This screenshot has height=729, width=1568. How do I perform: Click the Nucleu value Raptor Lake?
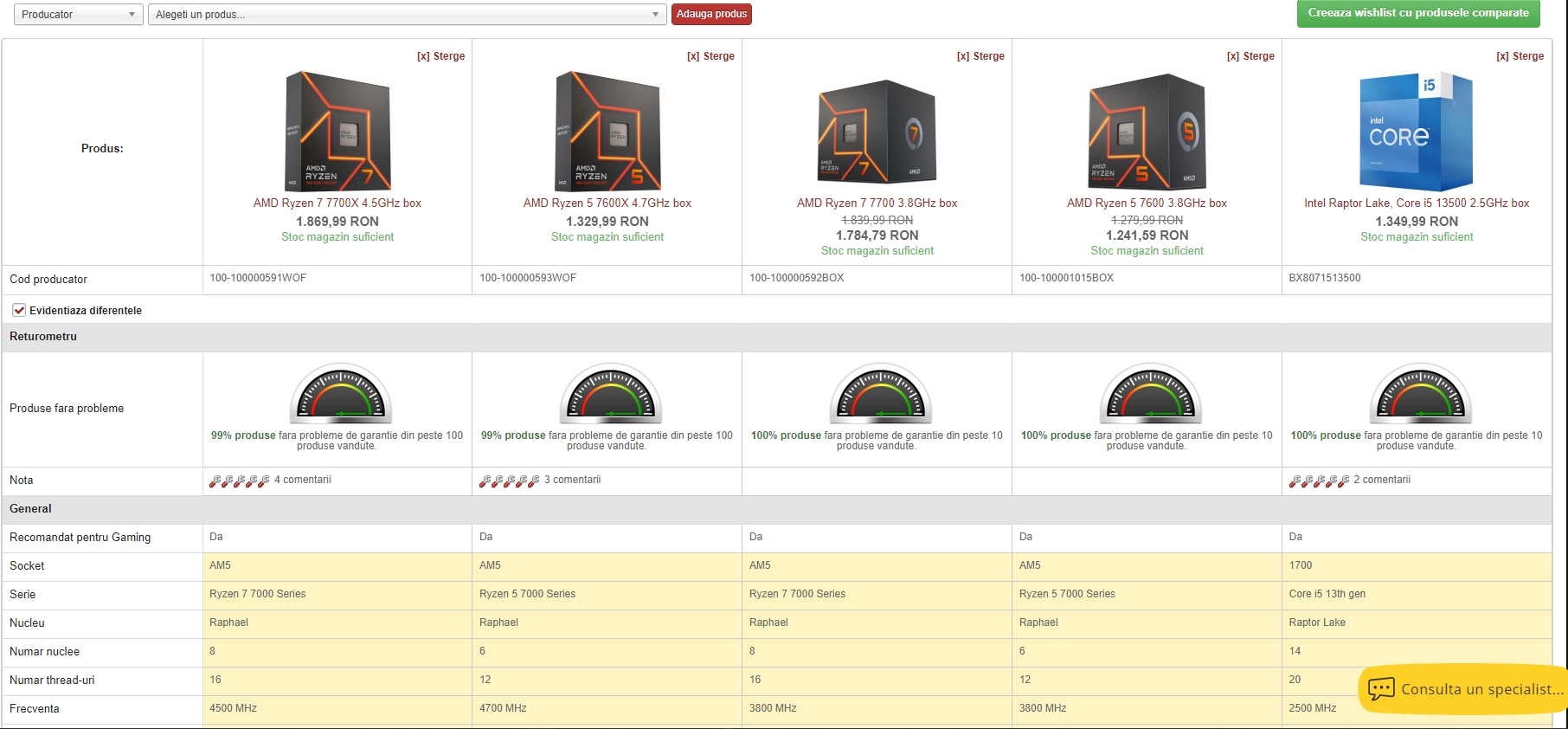coord(1317,623)
